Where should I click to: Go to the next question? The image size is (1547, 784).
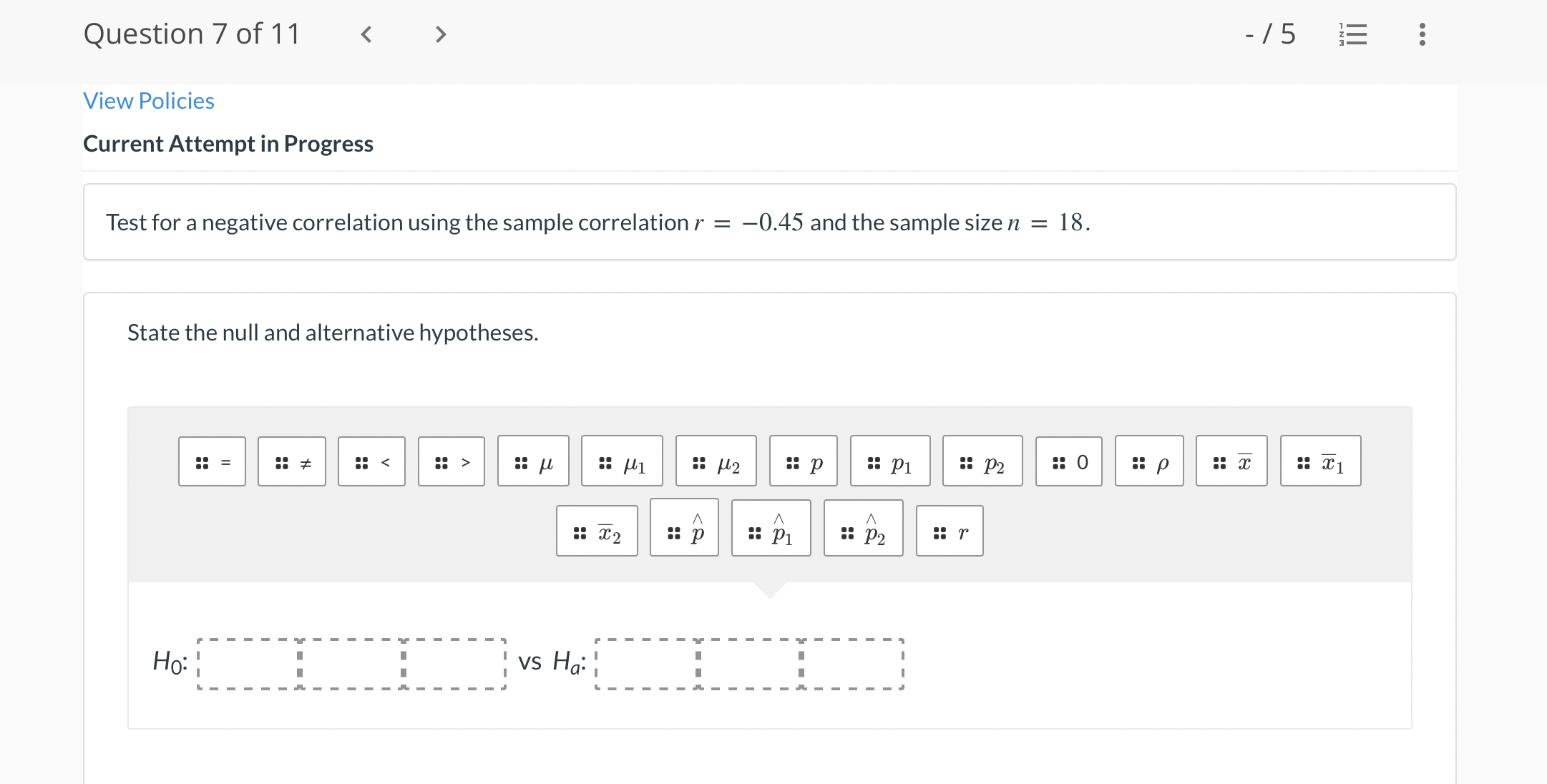[x=441, y=34]
